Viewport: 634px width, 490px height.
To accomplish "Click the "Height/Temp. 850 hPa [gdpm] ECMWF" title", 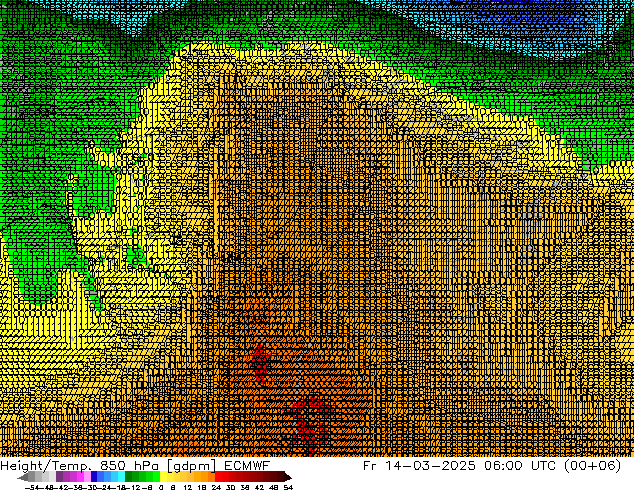I will pyautogui.click(x=135, y=466).
